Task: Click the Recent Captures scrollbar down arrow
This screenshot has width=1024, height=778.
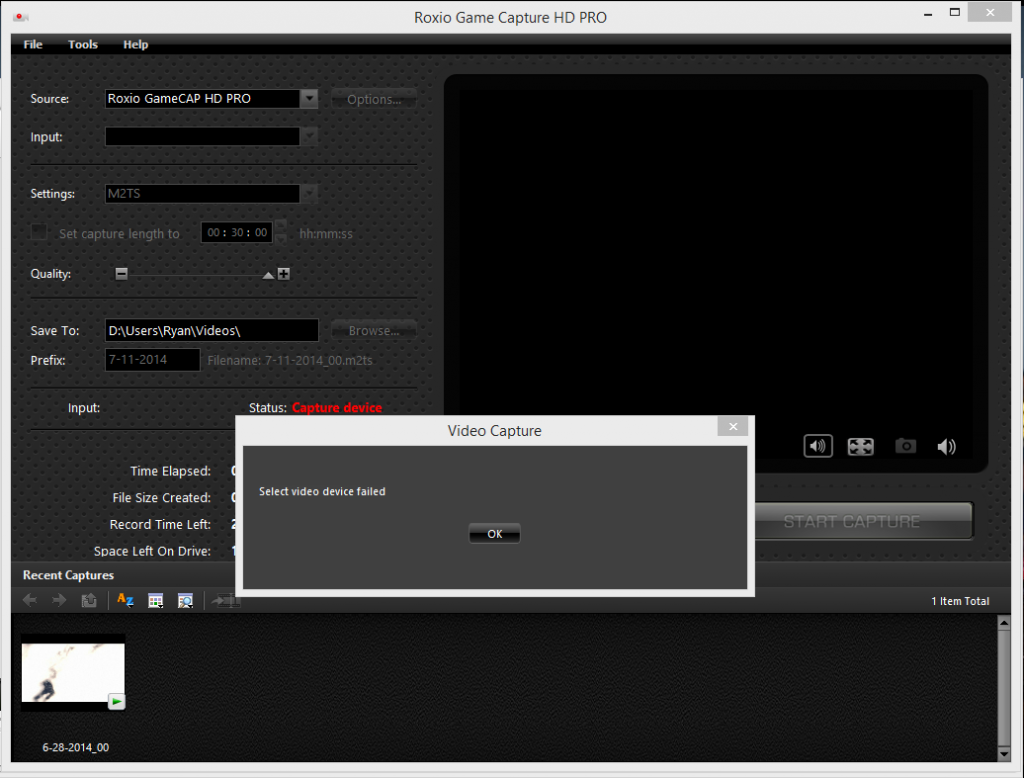Action: tap(1004, 754)
